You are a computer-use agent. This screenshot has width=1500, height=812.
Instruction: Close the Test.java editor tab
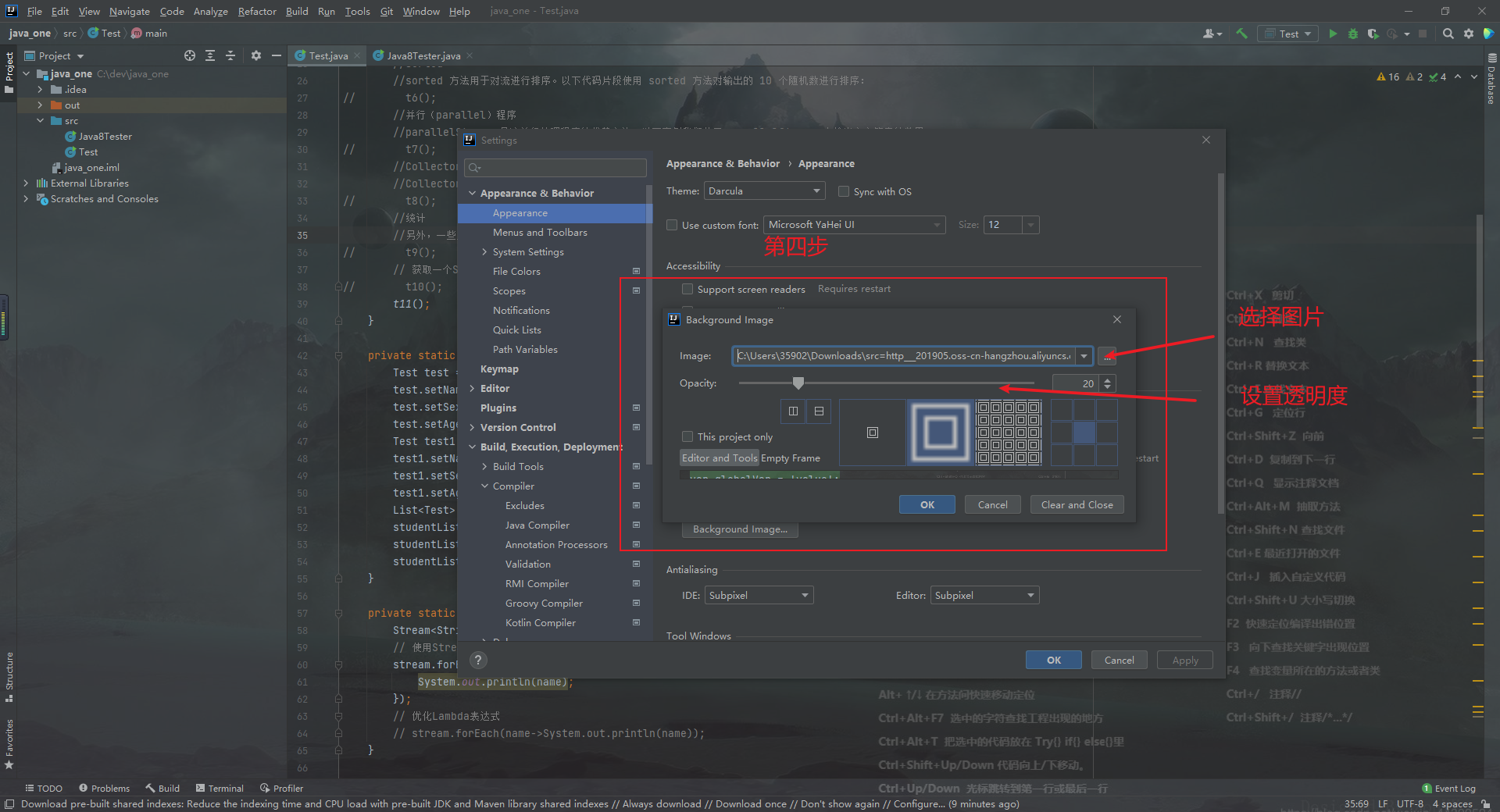click(x=357, y=55)
